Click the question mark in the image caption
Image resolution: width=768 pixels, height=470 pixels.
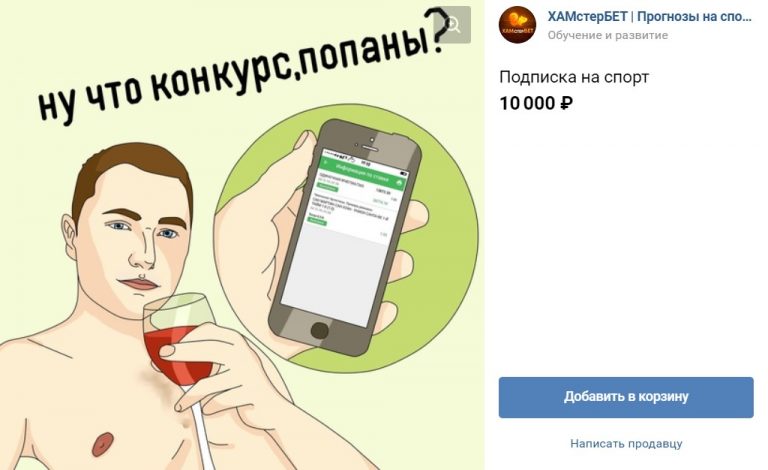(435, 29)
